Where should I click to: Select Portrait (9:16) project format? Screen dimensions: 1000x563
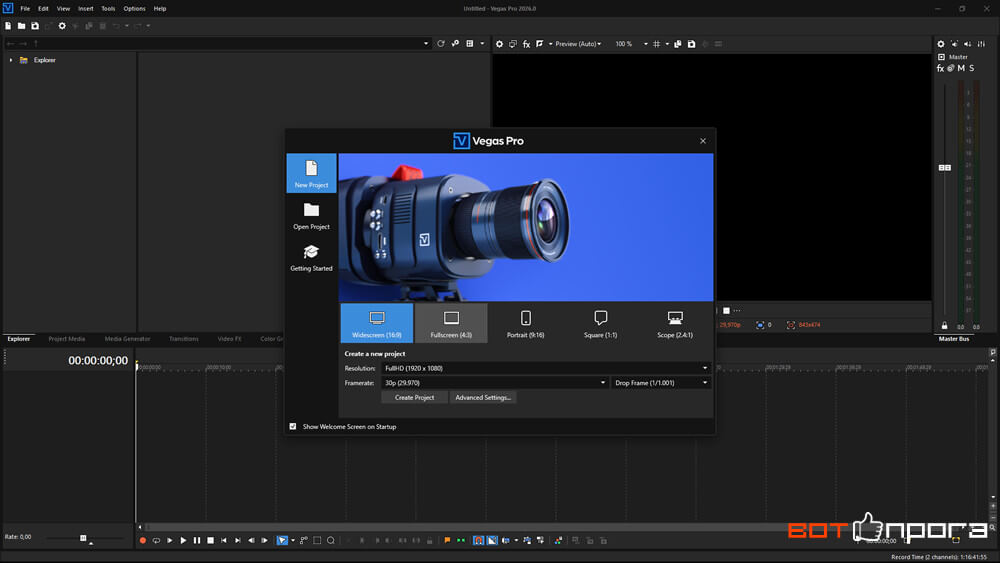click(x=526, y=323)
